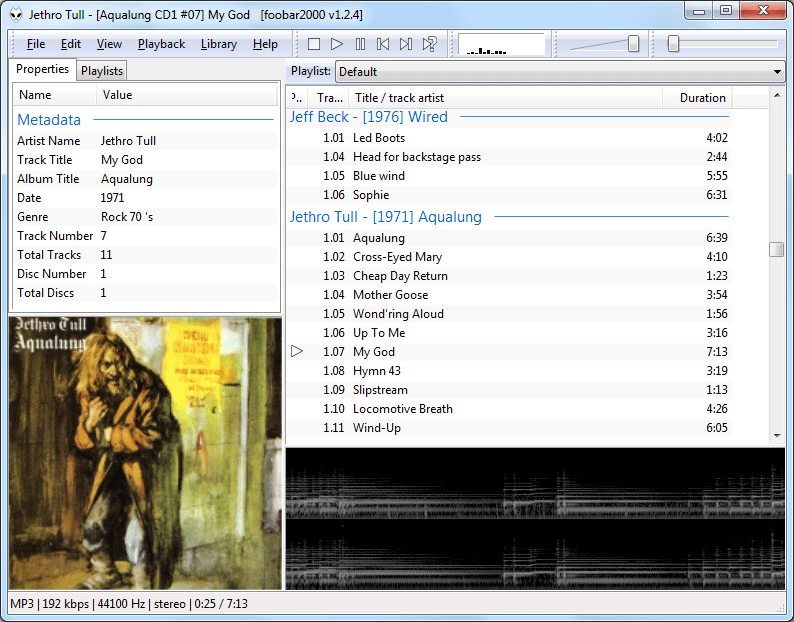Select the Blue wind track
Viewport: 794px width, 622px height.
point(509,176)
